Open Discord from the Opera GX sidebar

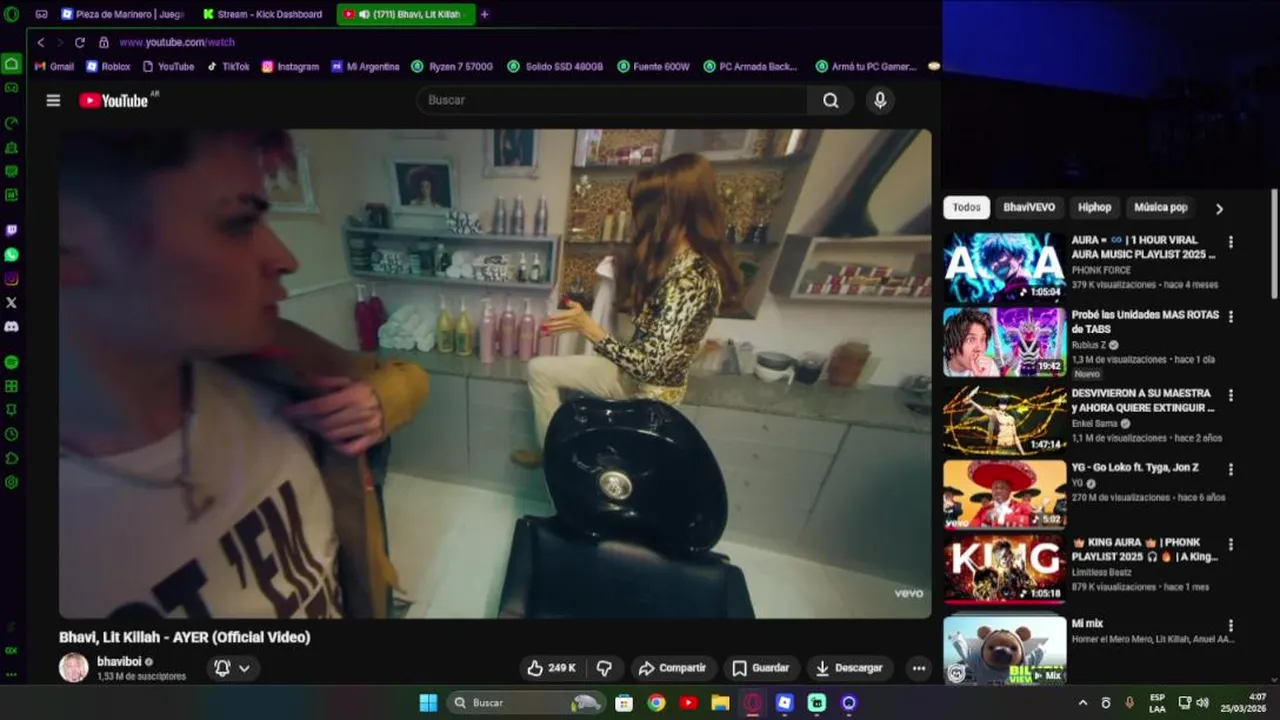coord(11,327)
